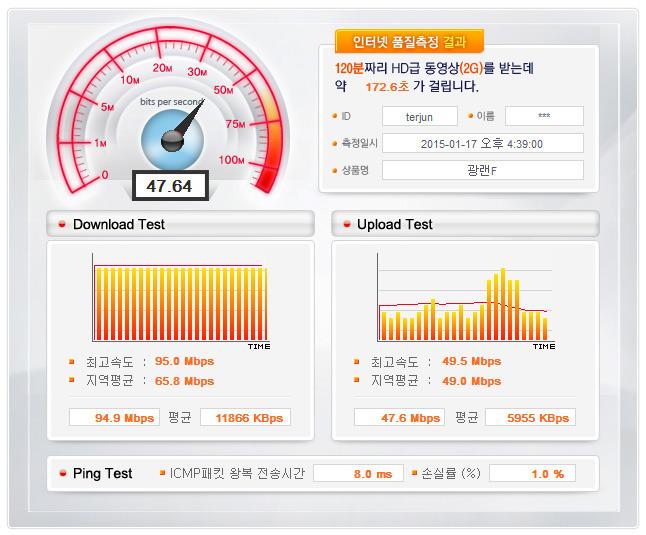Image resolution: width=646 pixels, height=535 pixels.
Task: Click the 100M mark on the gauge
Action: tap(232, 159)
